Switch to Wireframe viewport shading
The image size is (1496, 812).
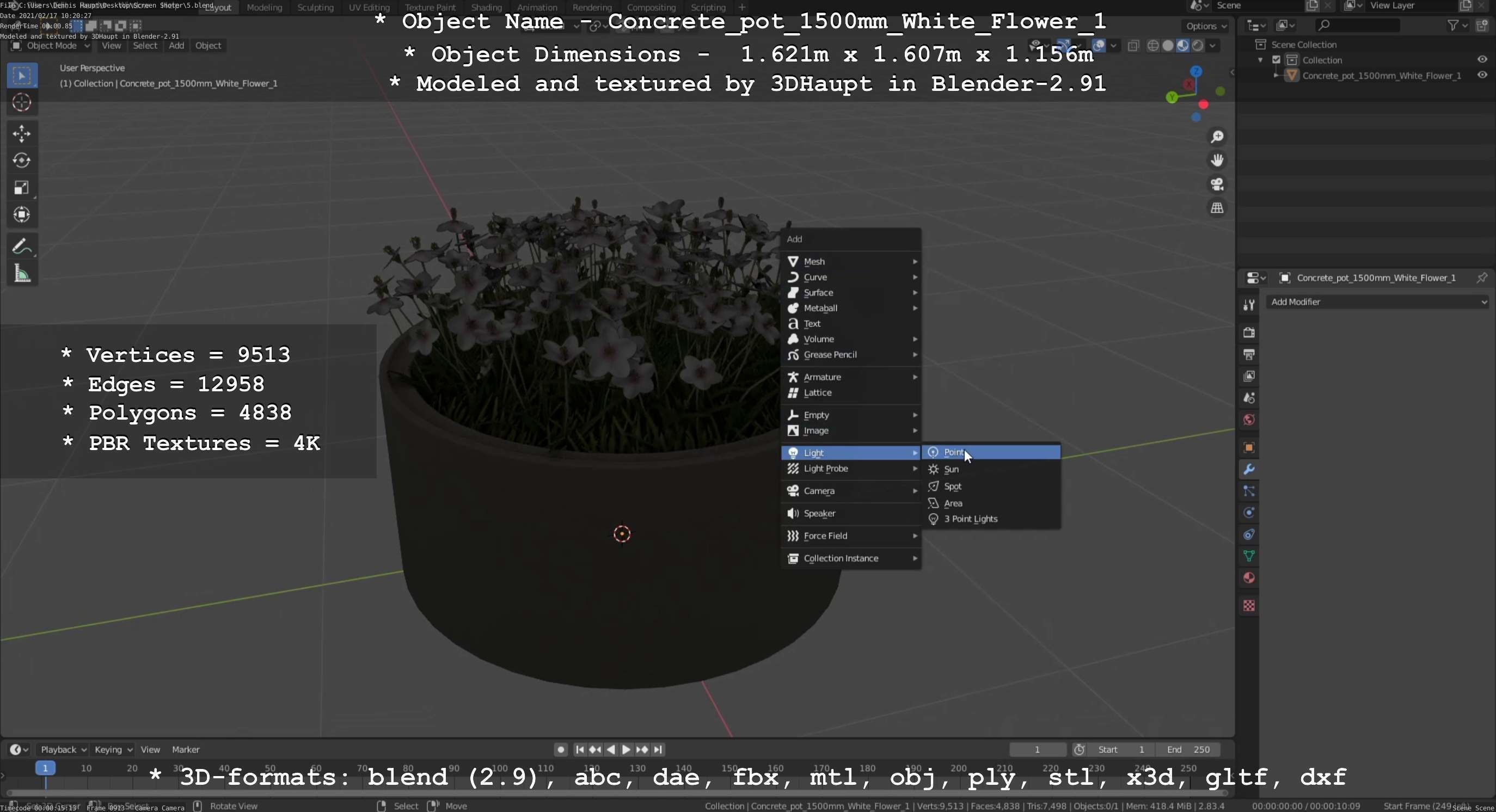point(1154,46)
